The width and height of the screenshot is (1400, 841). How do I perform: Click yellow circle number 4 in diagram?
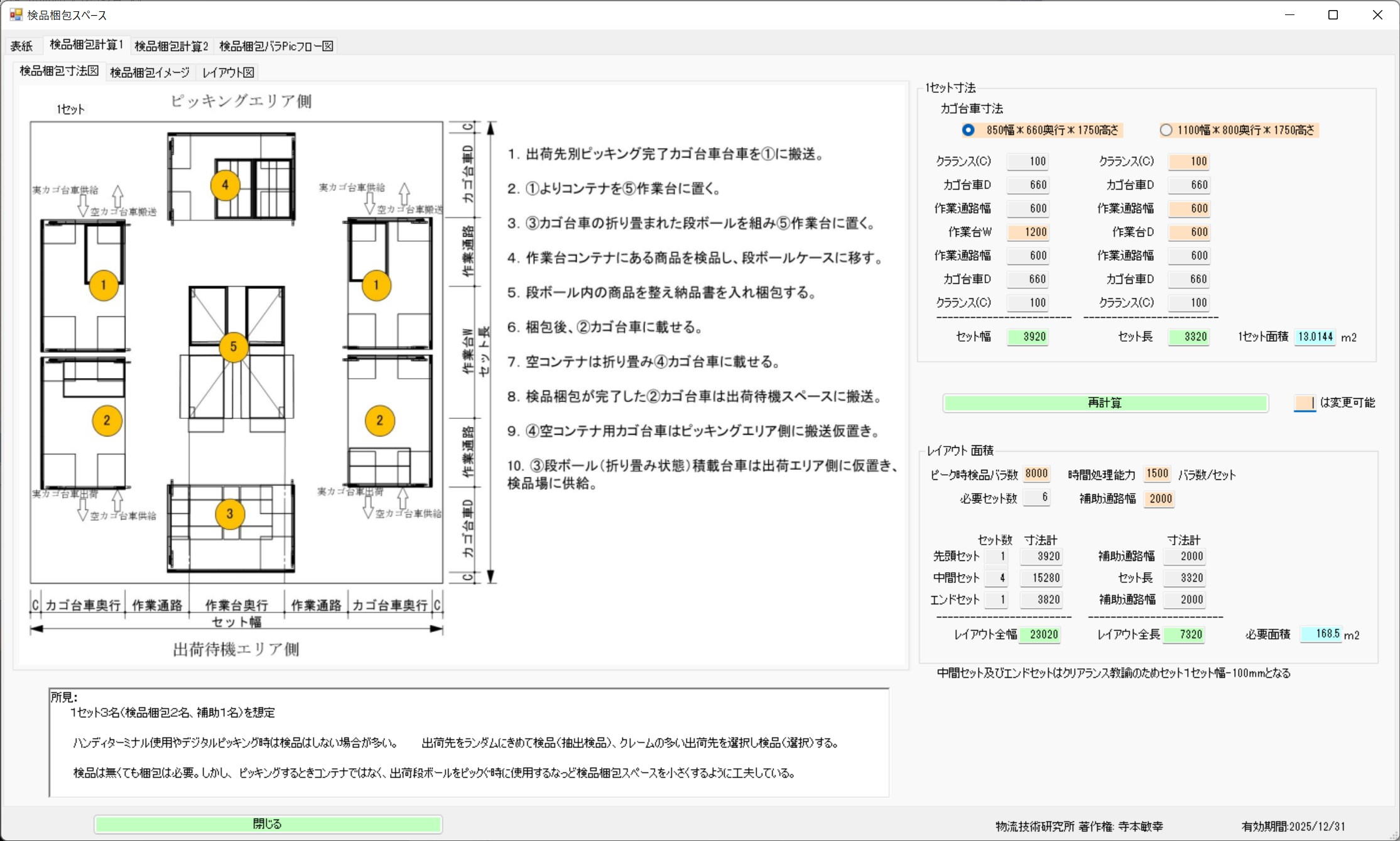225,185
